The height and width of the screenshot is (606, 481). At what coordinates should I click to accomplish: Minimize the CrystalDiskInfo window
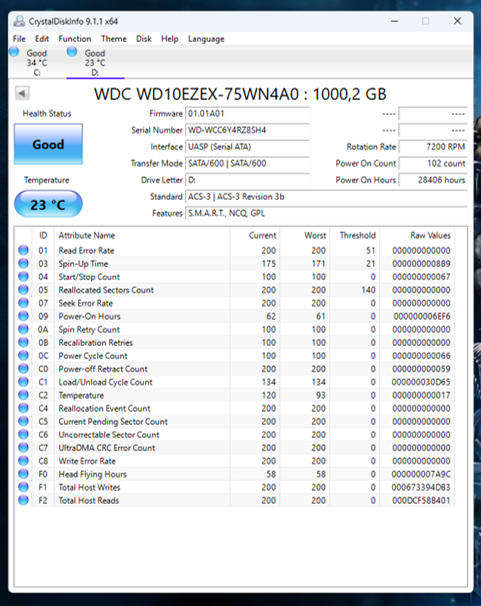pyautogui.click(x=394, y=21)
